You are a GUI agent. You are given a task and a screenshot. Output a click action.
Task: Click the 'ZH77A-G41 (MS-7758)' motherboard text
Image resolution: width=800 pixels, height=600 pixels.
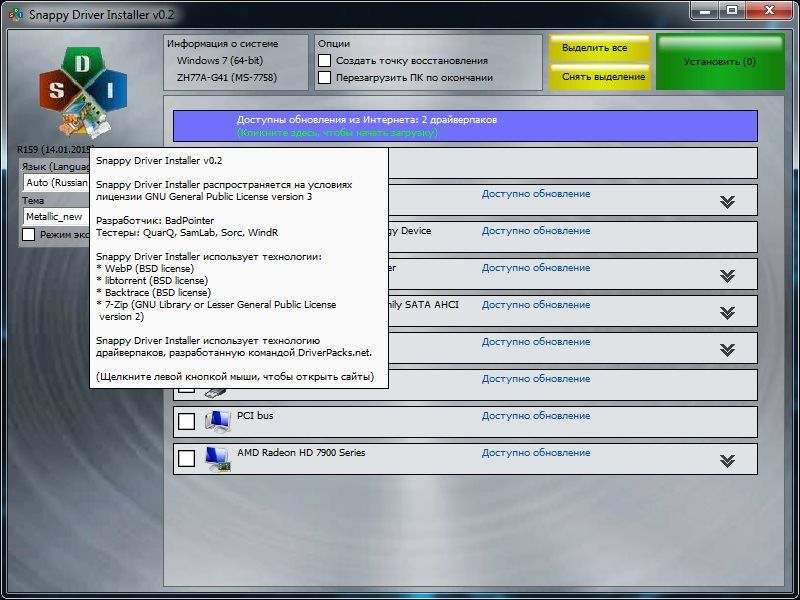click(227, 78)
